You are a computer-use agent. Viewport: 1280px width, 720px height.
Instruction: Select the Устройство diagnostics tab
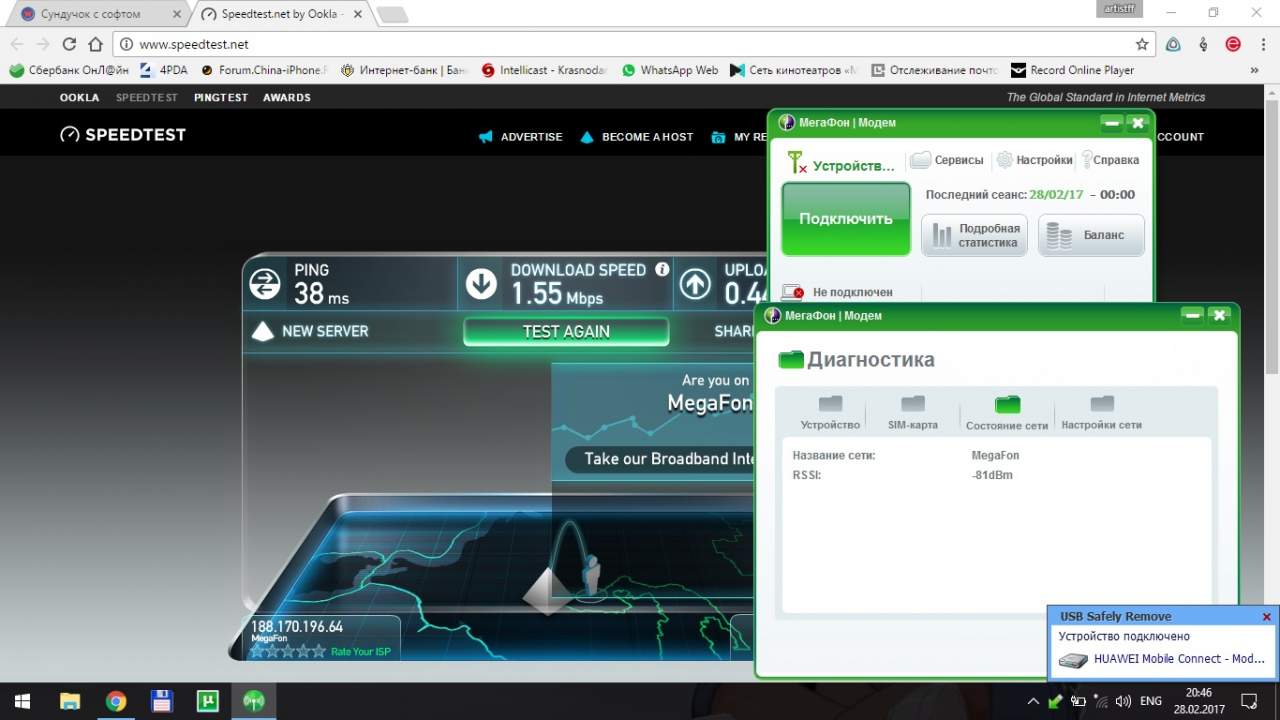pyautogui.click(x=830, y=413)
